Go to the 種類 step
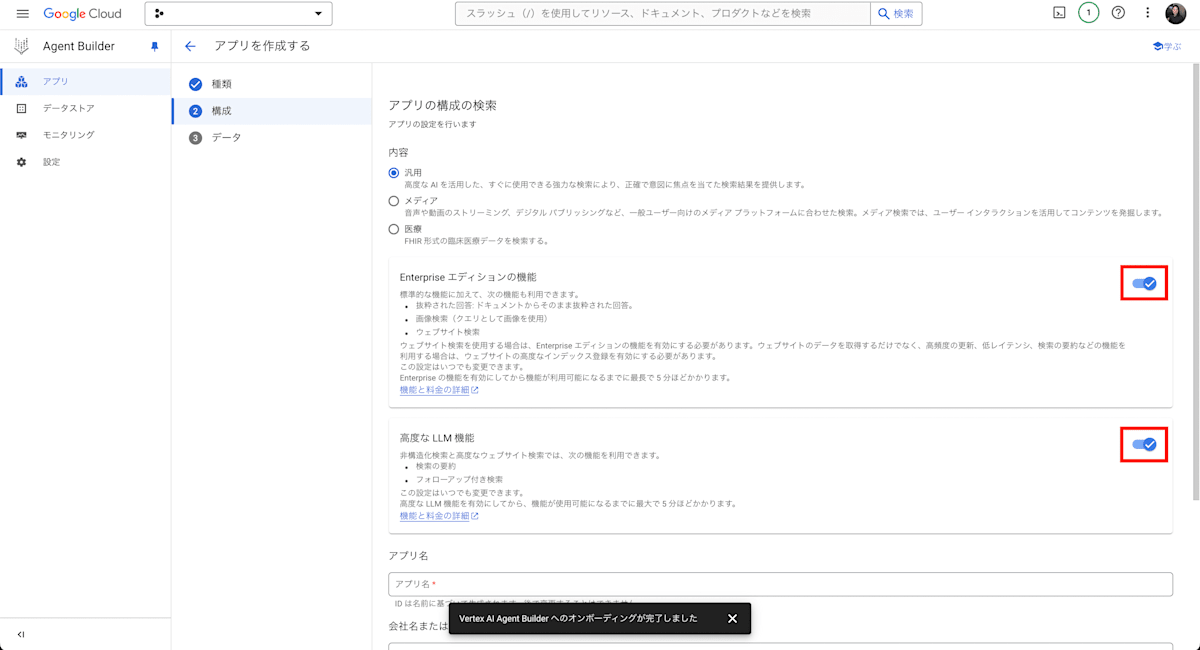The height and width of the screenshot is (650, 1200). click(x=272, y=84)
